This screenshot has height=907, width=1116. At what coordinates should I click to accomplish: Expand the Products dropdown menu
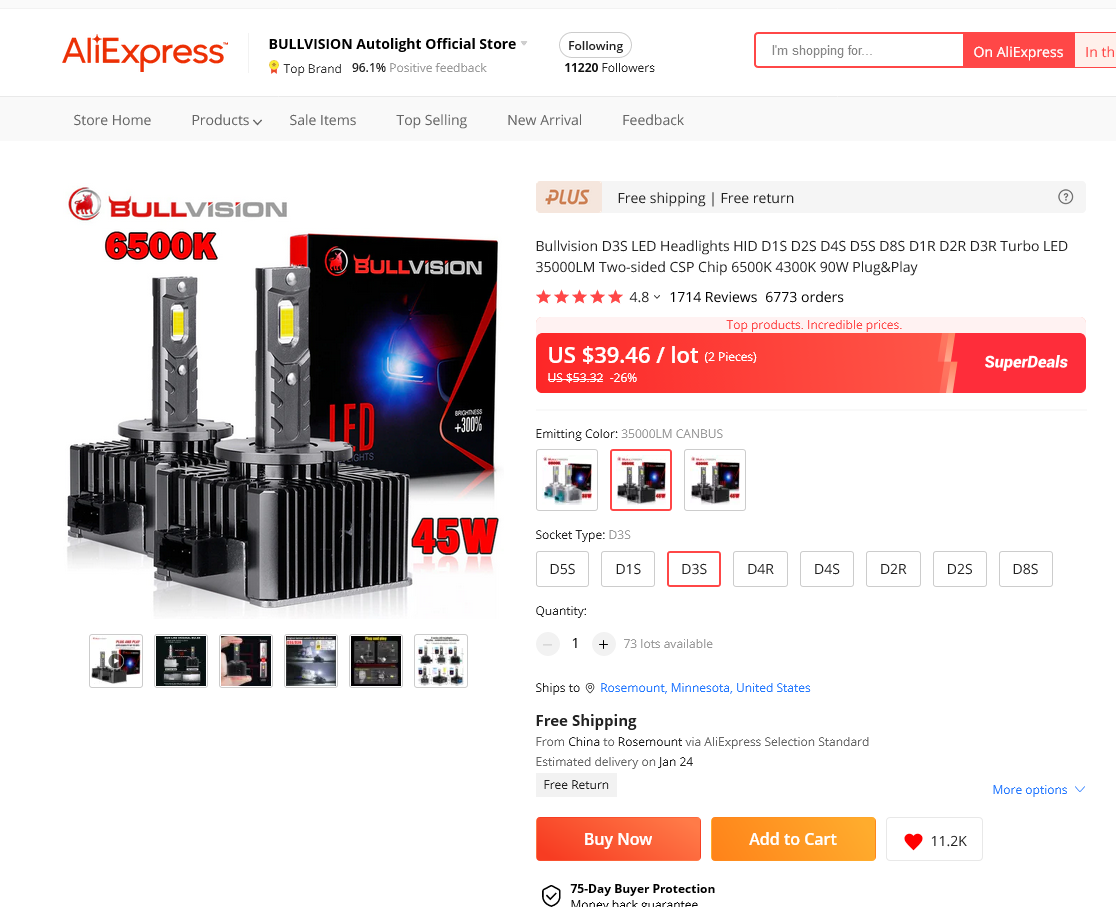(226, 120)
